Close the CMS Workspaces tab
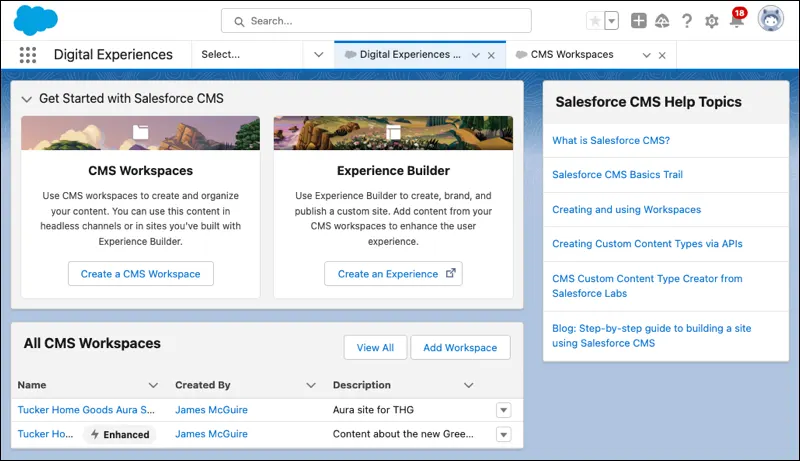The width and height of the screenshot is (800, 461). pyautogui.click(x=662, y=55)
